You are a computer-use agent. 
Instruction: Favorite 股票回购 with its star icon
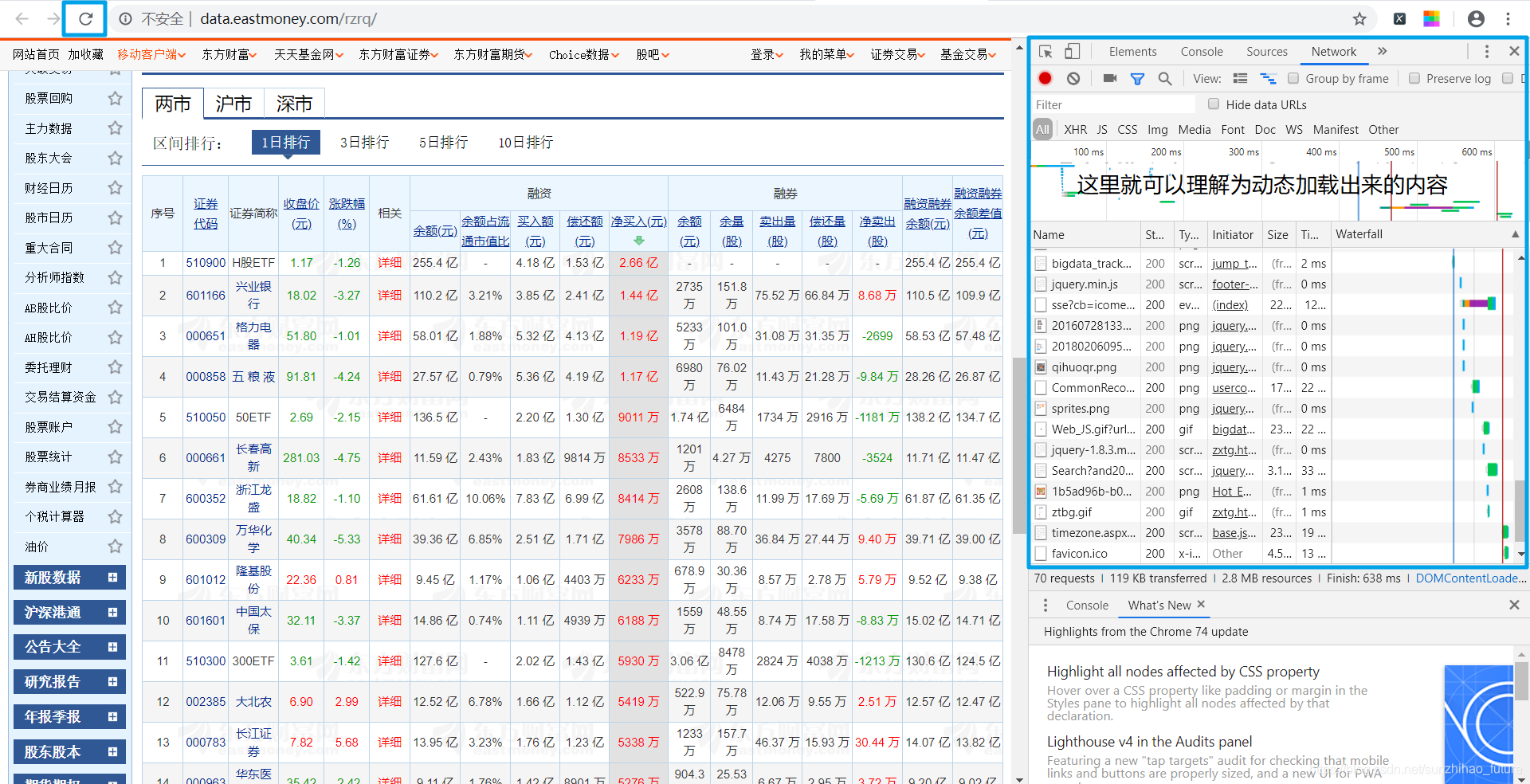[116, 98]
